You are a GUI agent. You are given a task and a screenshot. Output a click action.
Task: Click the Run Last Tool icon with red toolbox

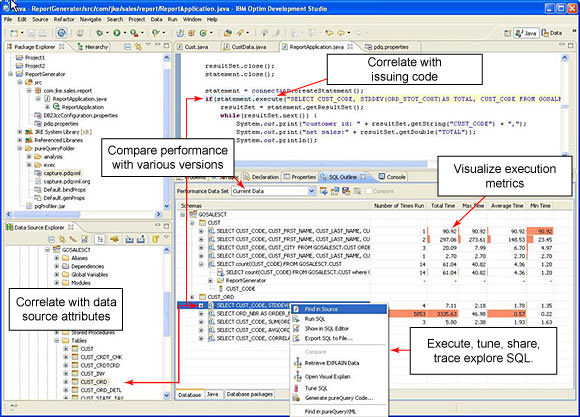pos(134,33)
